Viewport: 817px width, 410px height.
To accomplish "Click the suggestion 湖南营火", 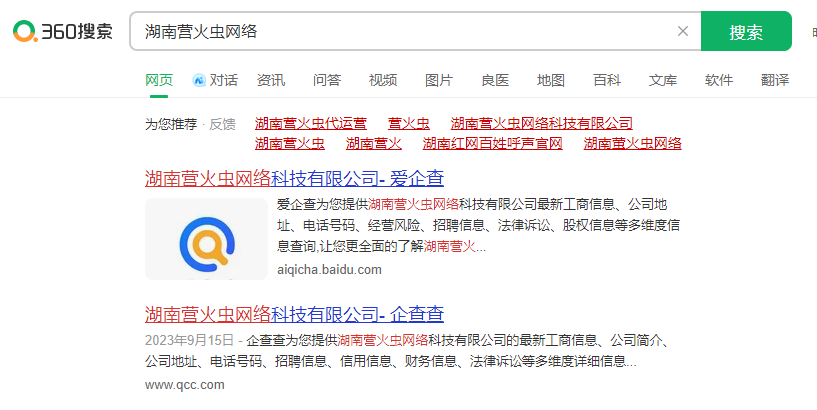I will coord(374,143).
